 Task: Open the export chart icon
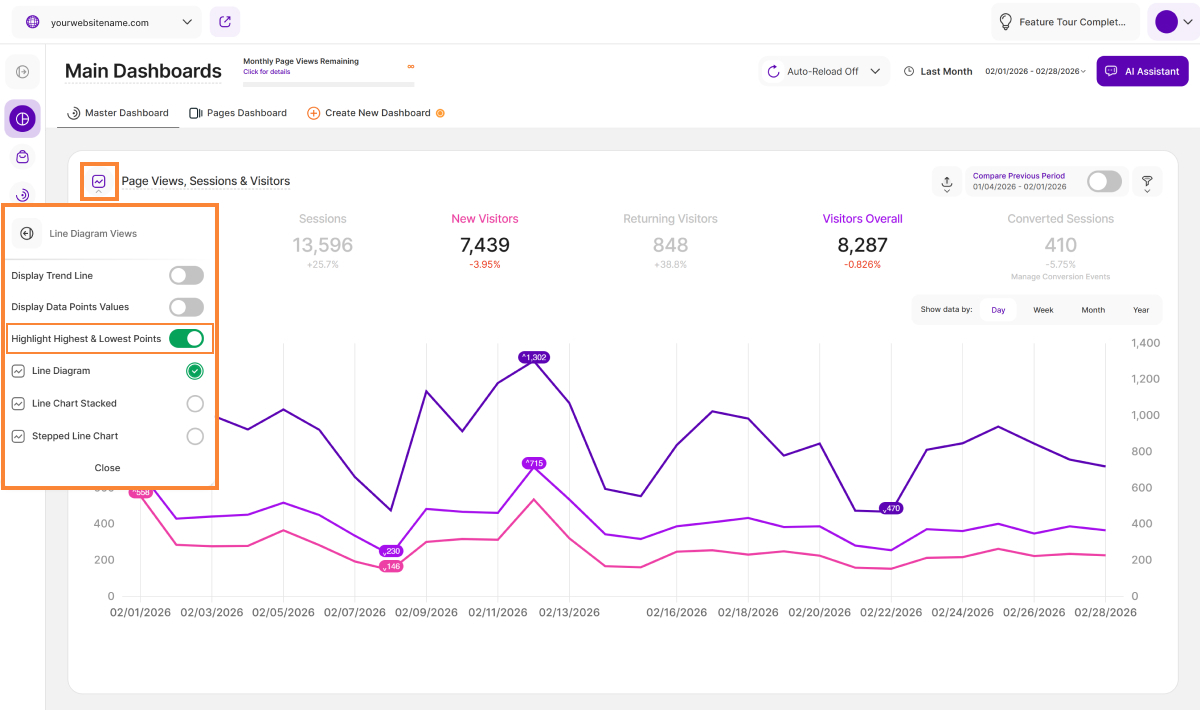[x=946, y=182]
